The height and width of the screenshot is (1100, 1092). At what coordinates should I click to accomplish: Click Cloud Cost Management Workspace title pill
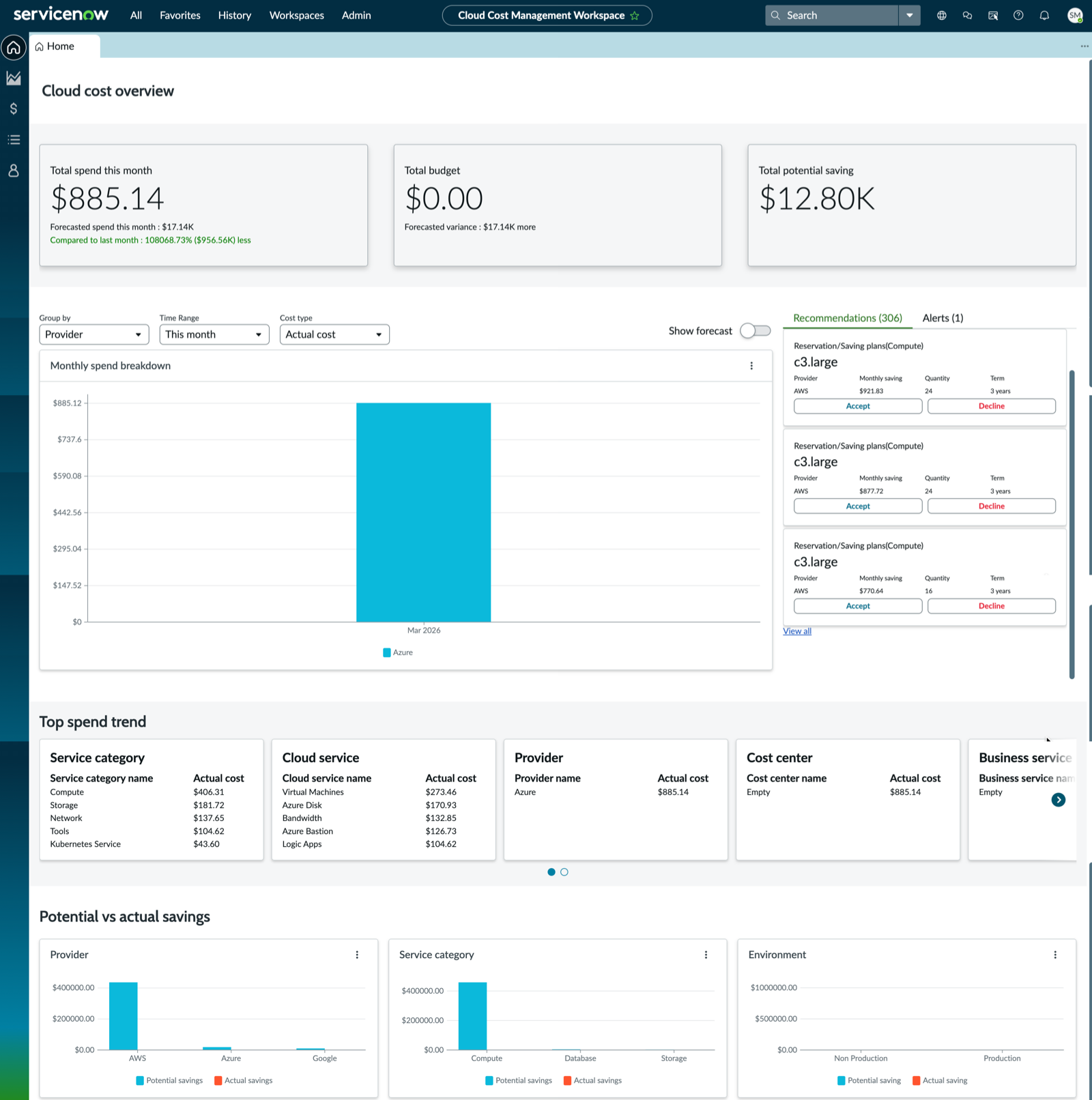[547, 16]
